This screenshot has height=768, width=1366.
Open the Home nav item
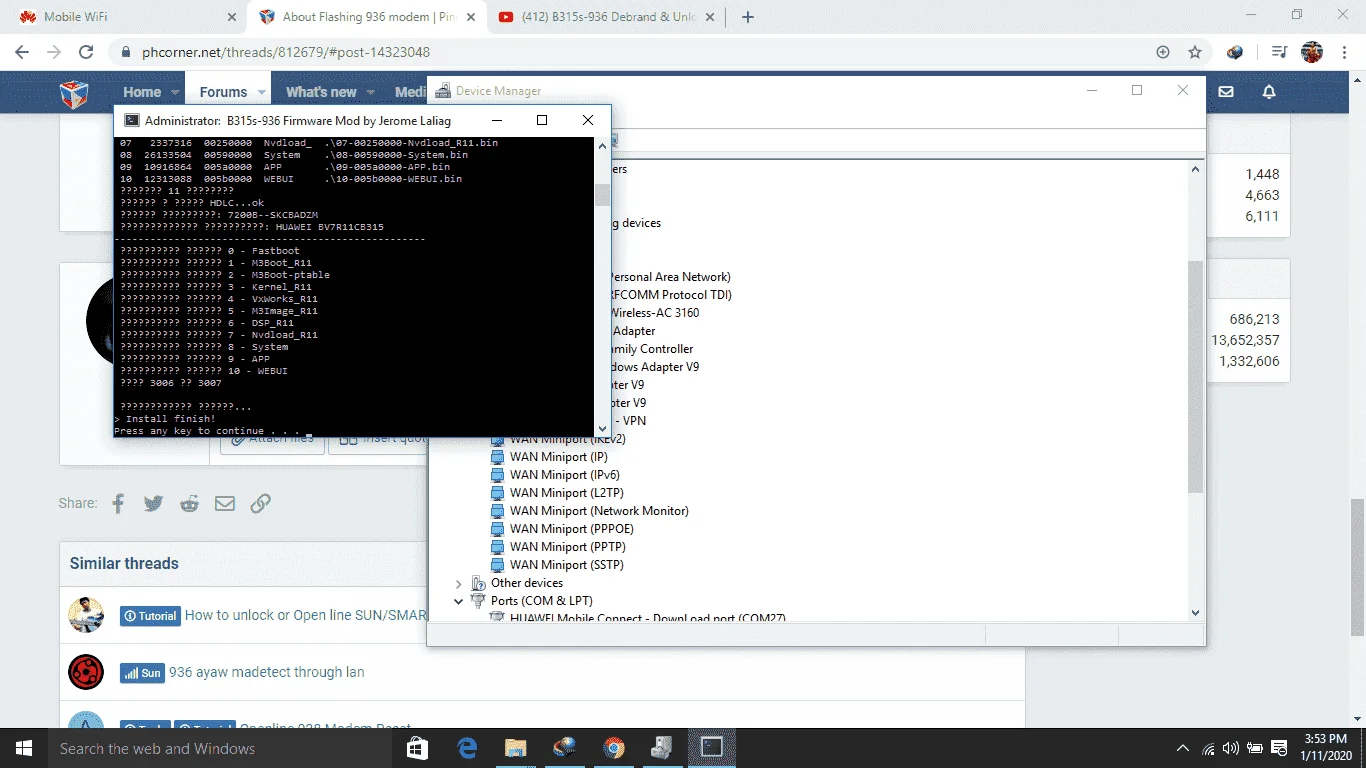[x=142, y=92]
